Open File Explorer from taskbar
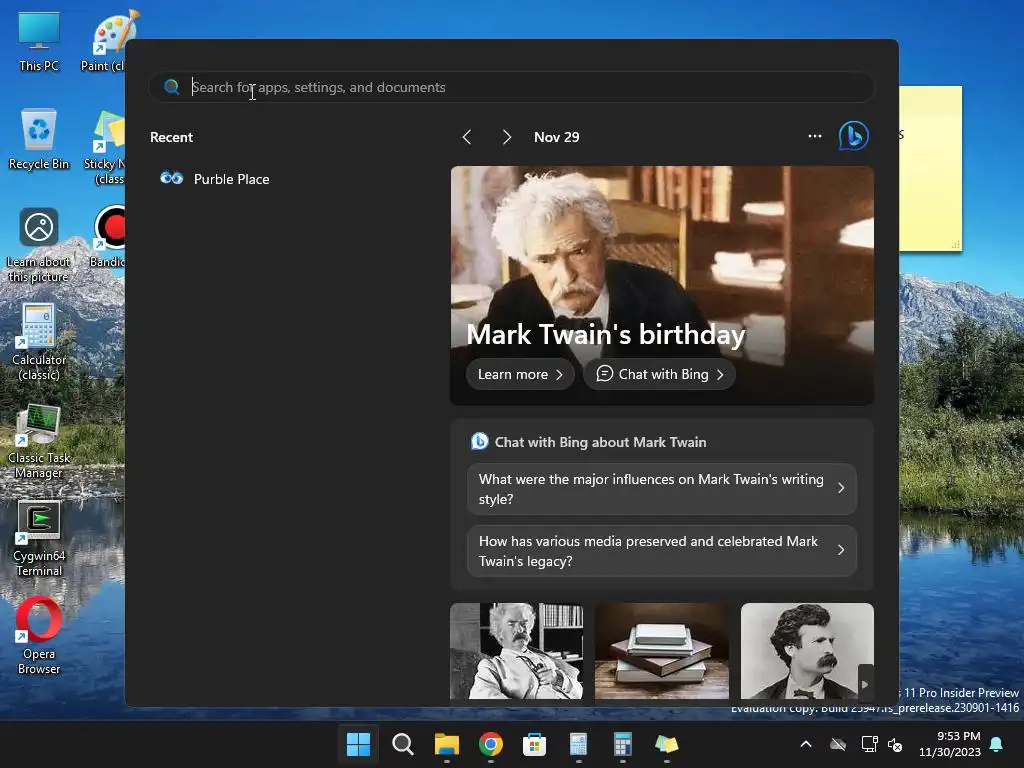The image size is (1024, 768). (x=447, y=744)
